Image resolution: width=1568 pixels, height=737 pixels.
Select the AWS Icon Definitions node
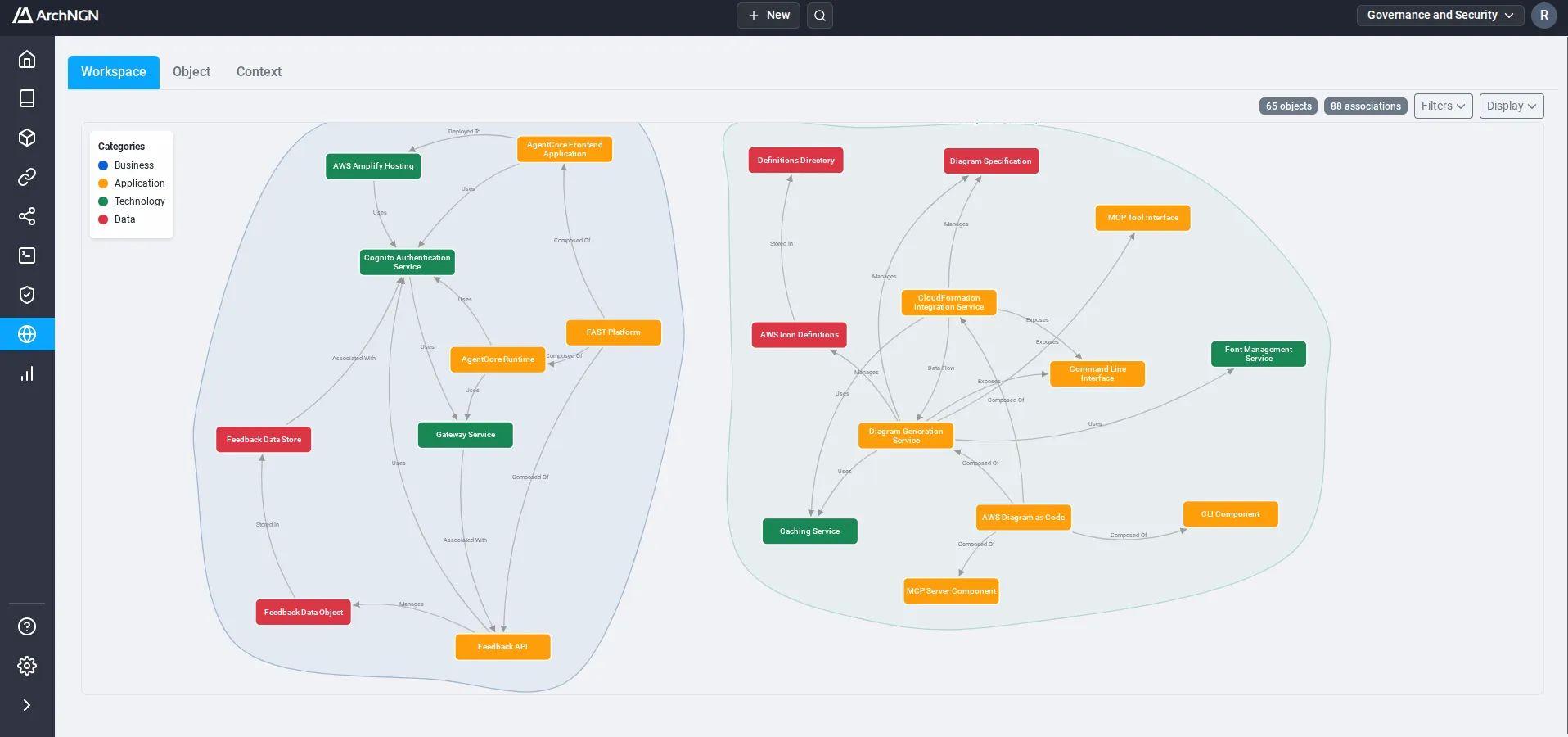point(800,335)
